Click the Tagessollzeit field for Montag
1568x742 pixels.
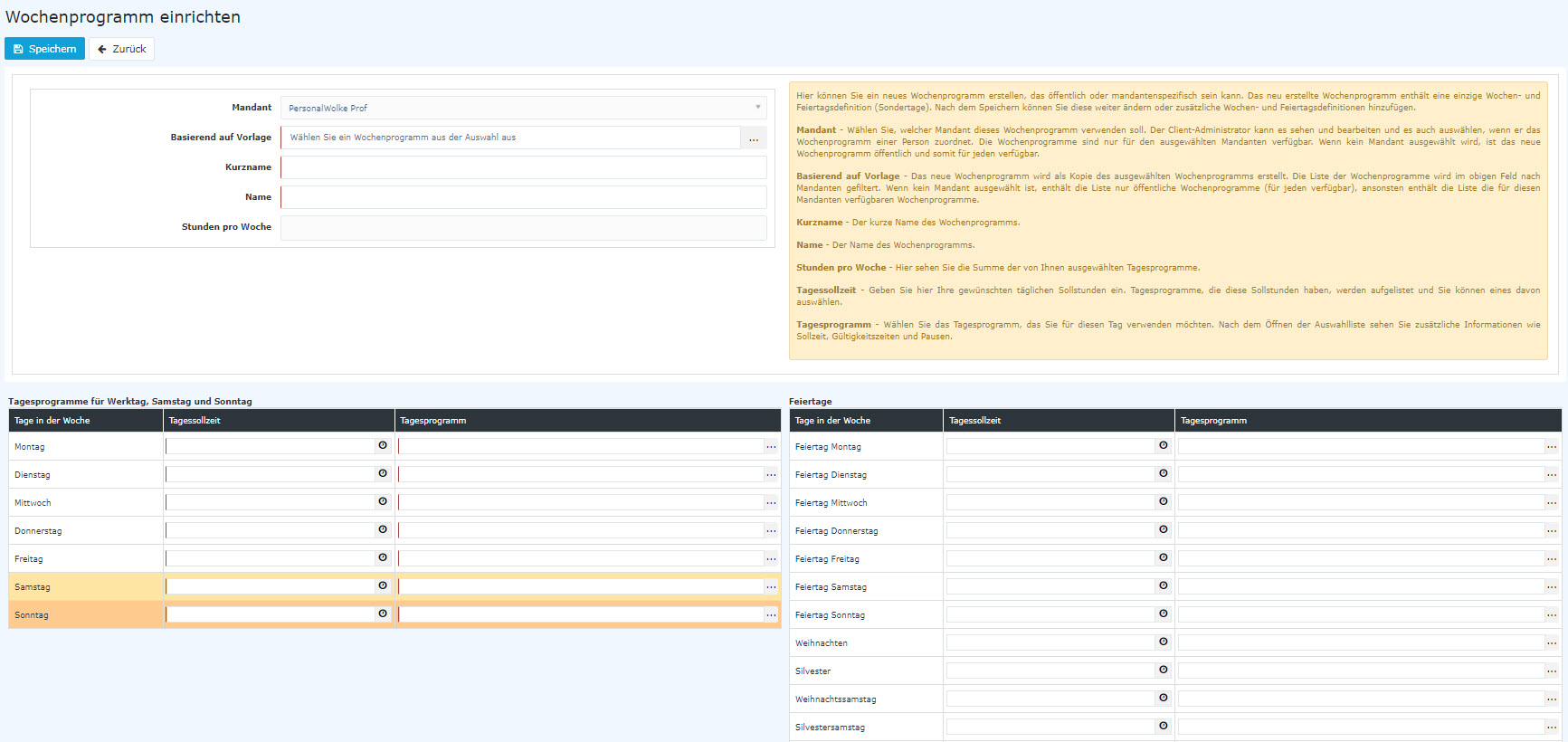coord(271,446)
